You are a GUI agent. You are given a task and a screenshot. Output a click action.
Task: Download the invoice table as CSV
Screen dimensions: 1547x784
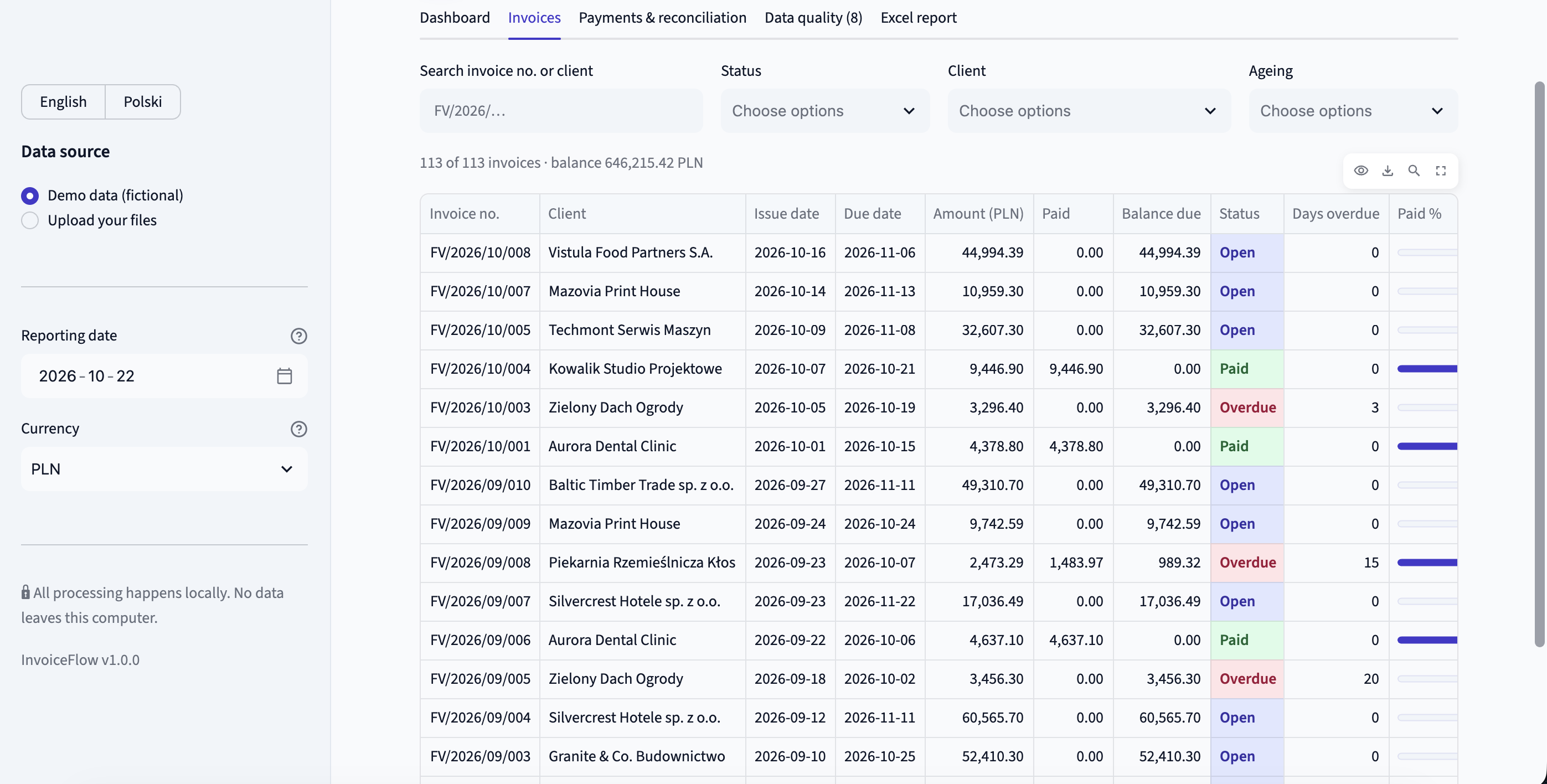pyautogui.click(x=1387, y=171)
